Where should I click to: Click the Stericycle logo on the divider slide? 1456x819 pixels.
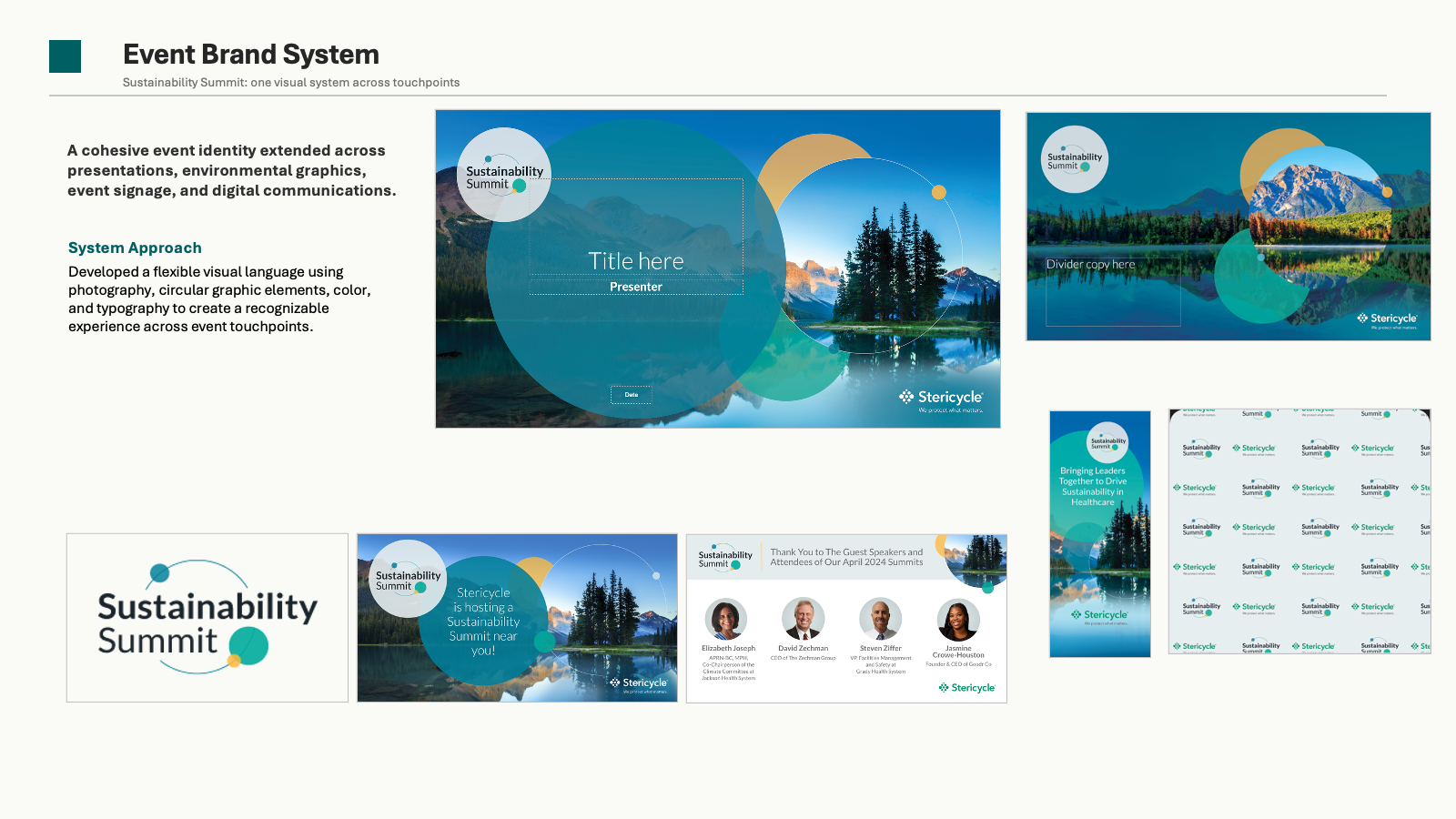(1387, 320)
